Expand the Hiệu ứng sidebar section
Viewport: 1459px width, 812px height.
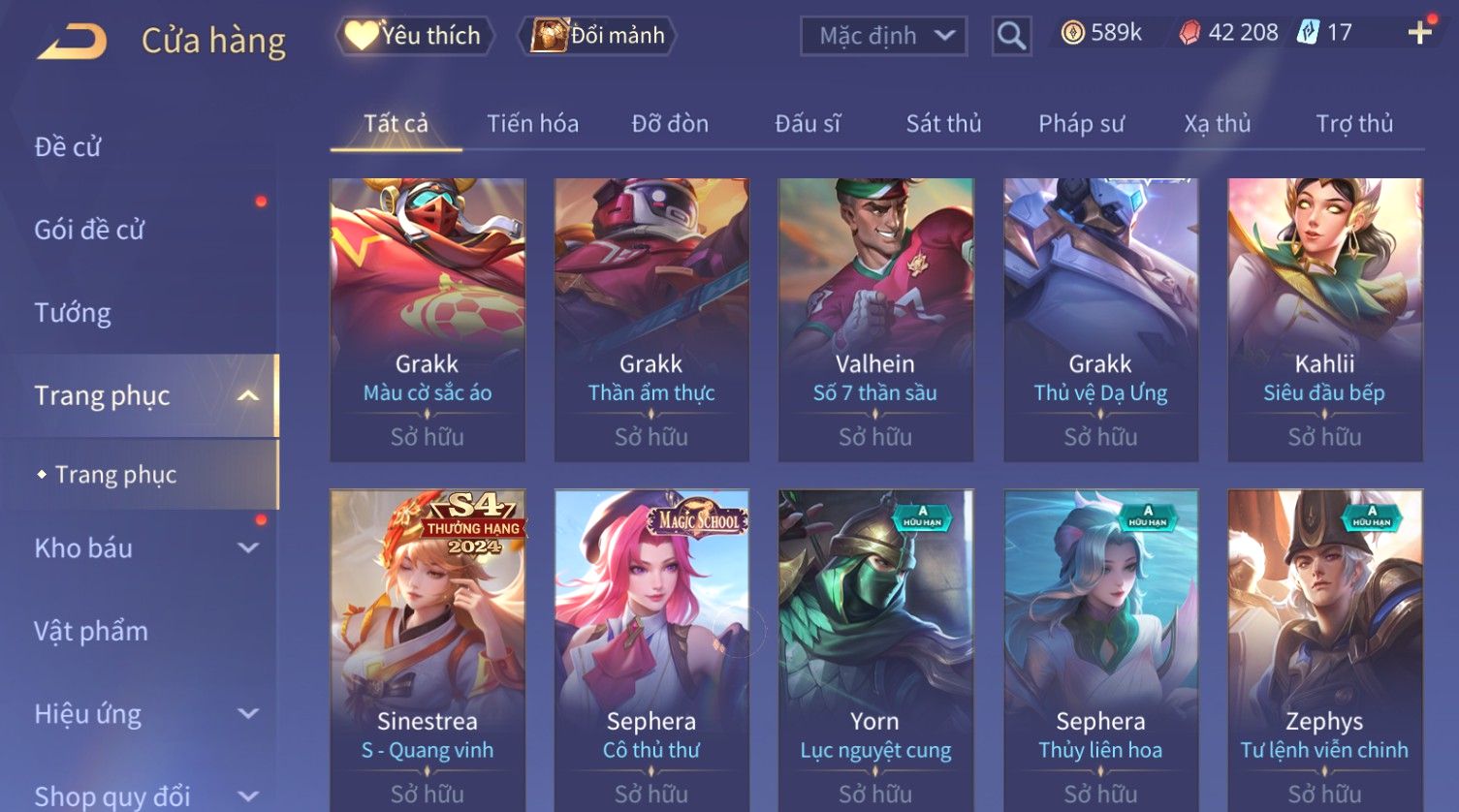(248, 713)
